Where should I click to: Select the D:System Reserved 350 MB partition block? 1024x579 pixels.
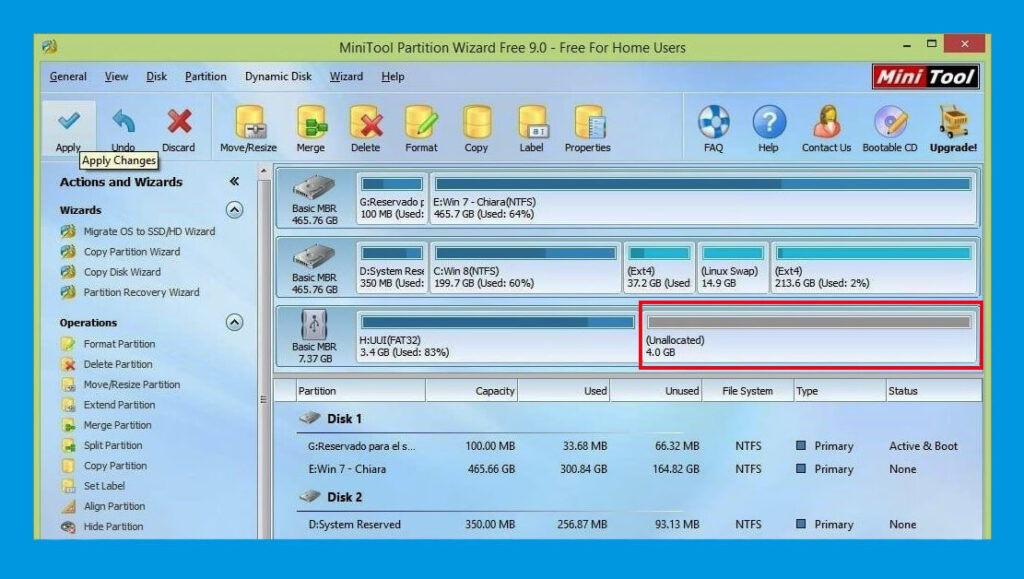pyautogui.click(x=392, y=268)
